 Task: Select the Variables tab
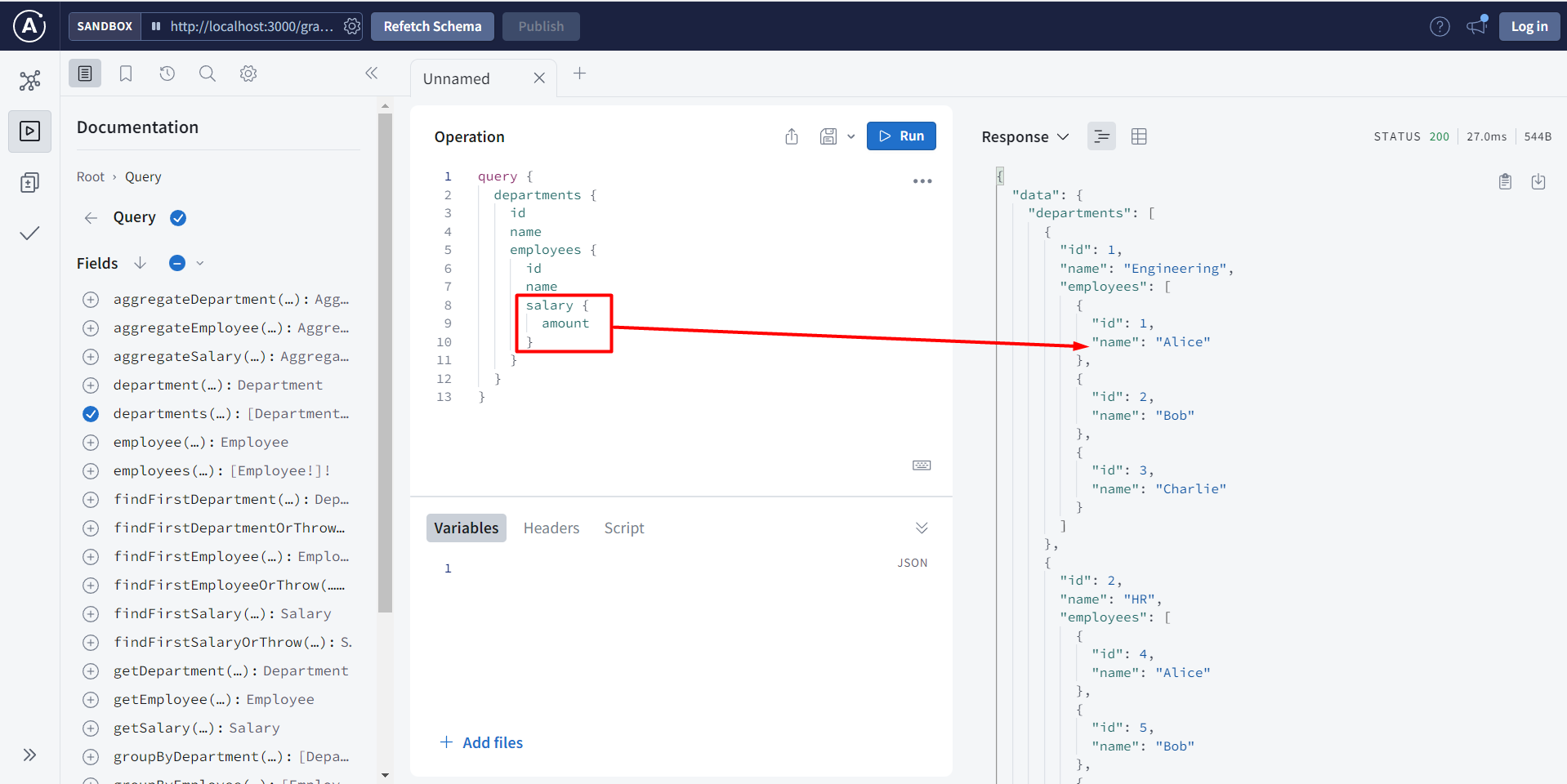coord(467,528)
